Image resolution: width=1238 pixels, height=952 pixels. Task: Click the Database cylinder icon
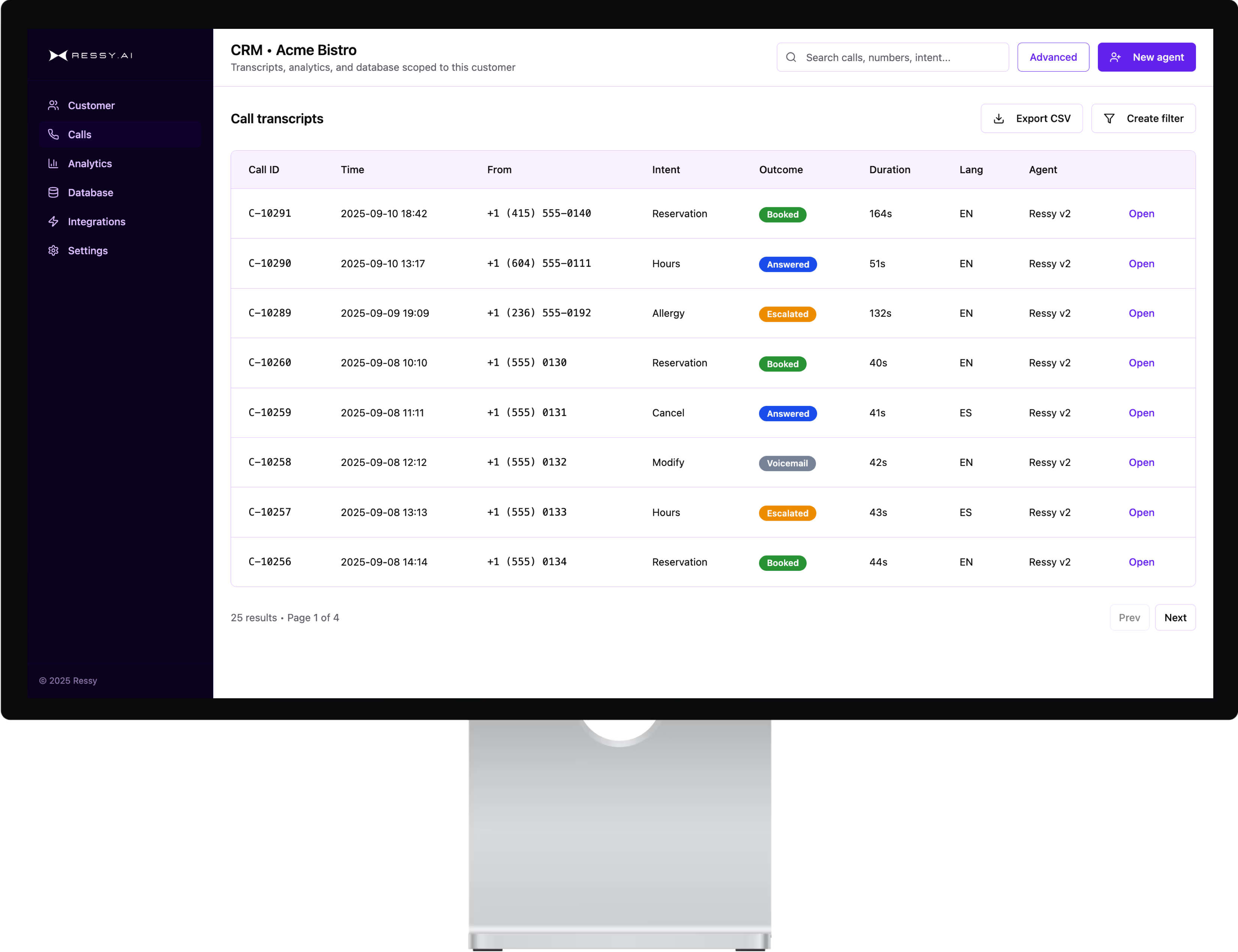pos(53,193)
